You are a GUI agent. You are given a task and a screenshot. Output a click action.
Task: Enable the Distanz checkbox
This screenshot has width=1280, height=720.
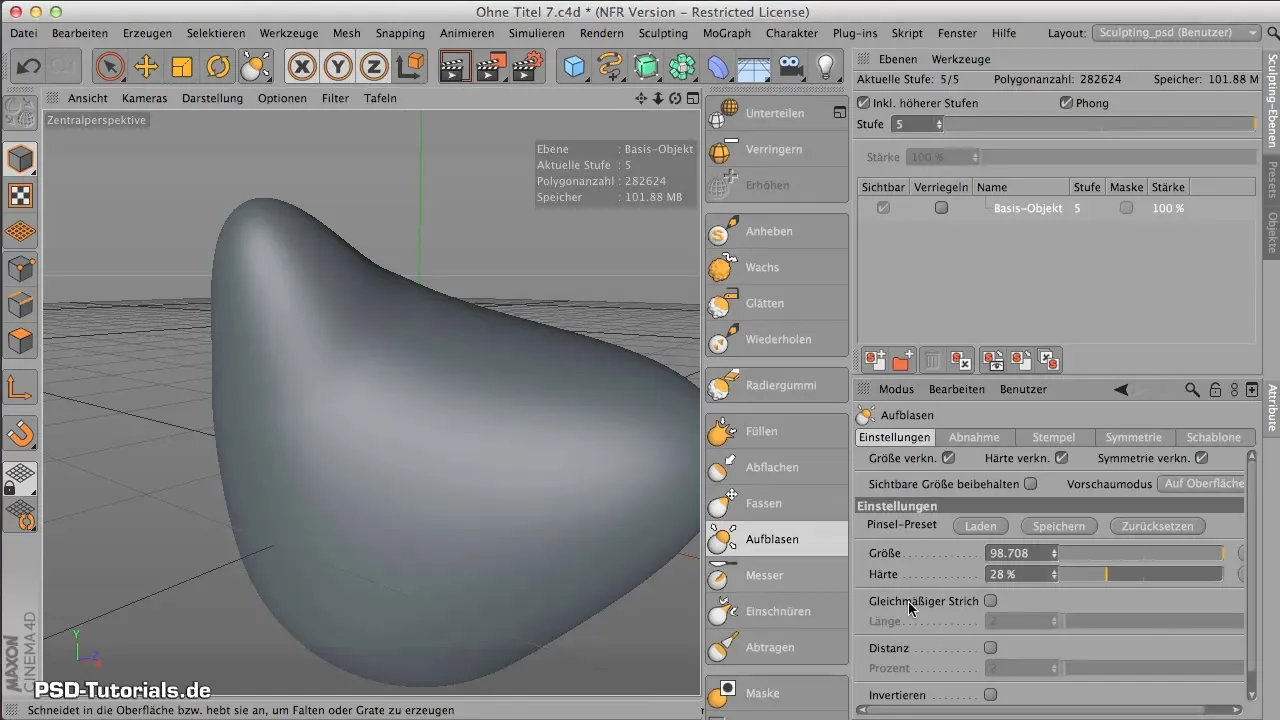991,648
